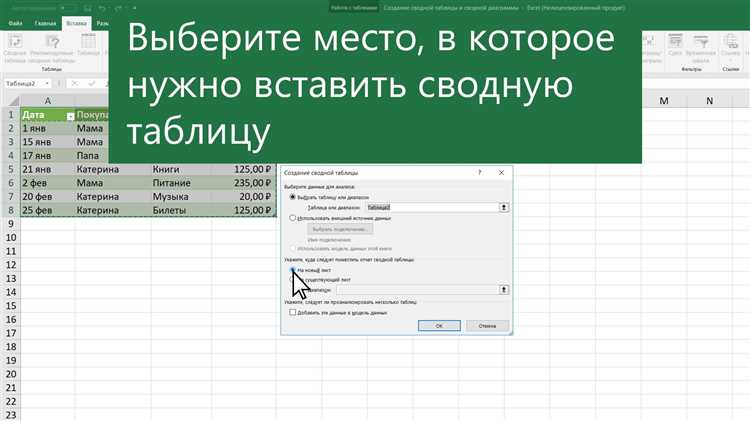The width and height of the screenshot is (750, 421).
Task: Select column N header
Action: pyautogui.click(x=709, y=100)
